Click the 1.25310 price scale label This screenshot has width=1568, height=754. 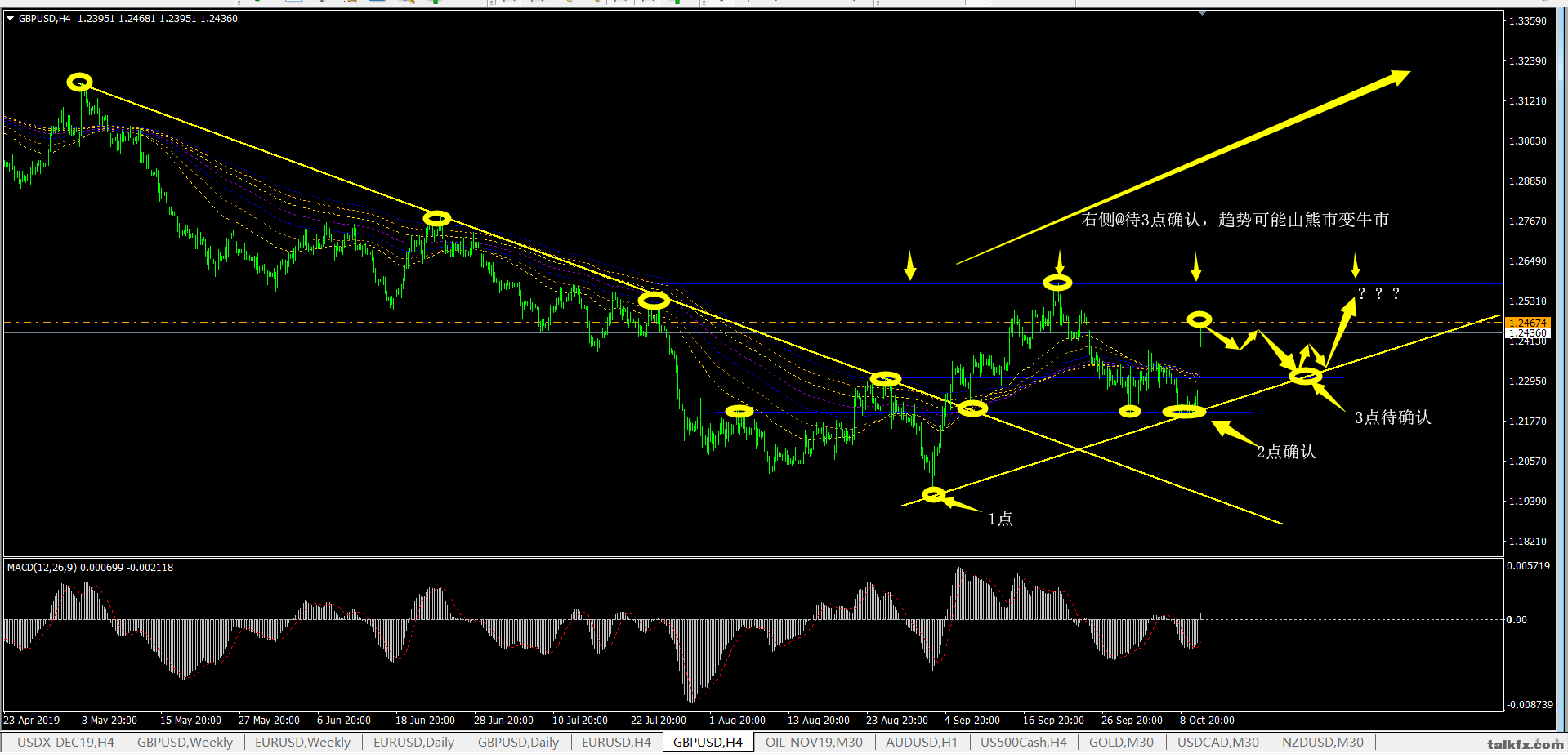pos(1527,301)
